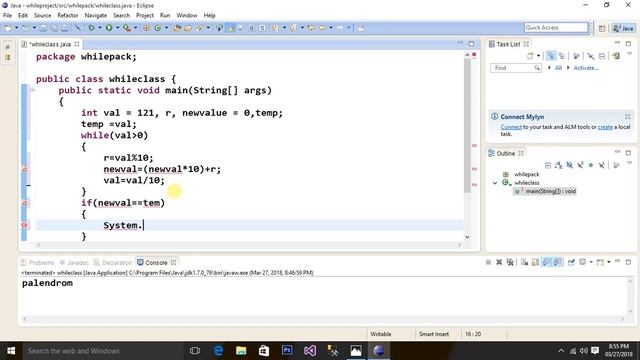The height and width of the screenshot is (360, 640).
Task: Click Remove All Terminated Launches icon
Action: [510, 262]
